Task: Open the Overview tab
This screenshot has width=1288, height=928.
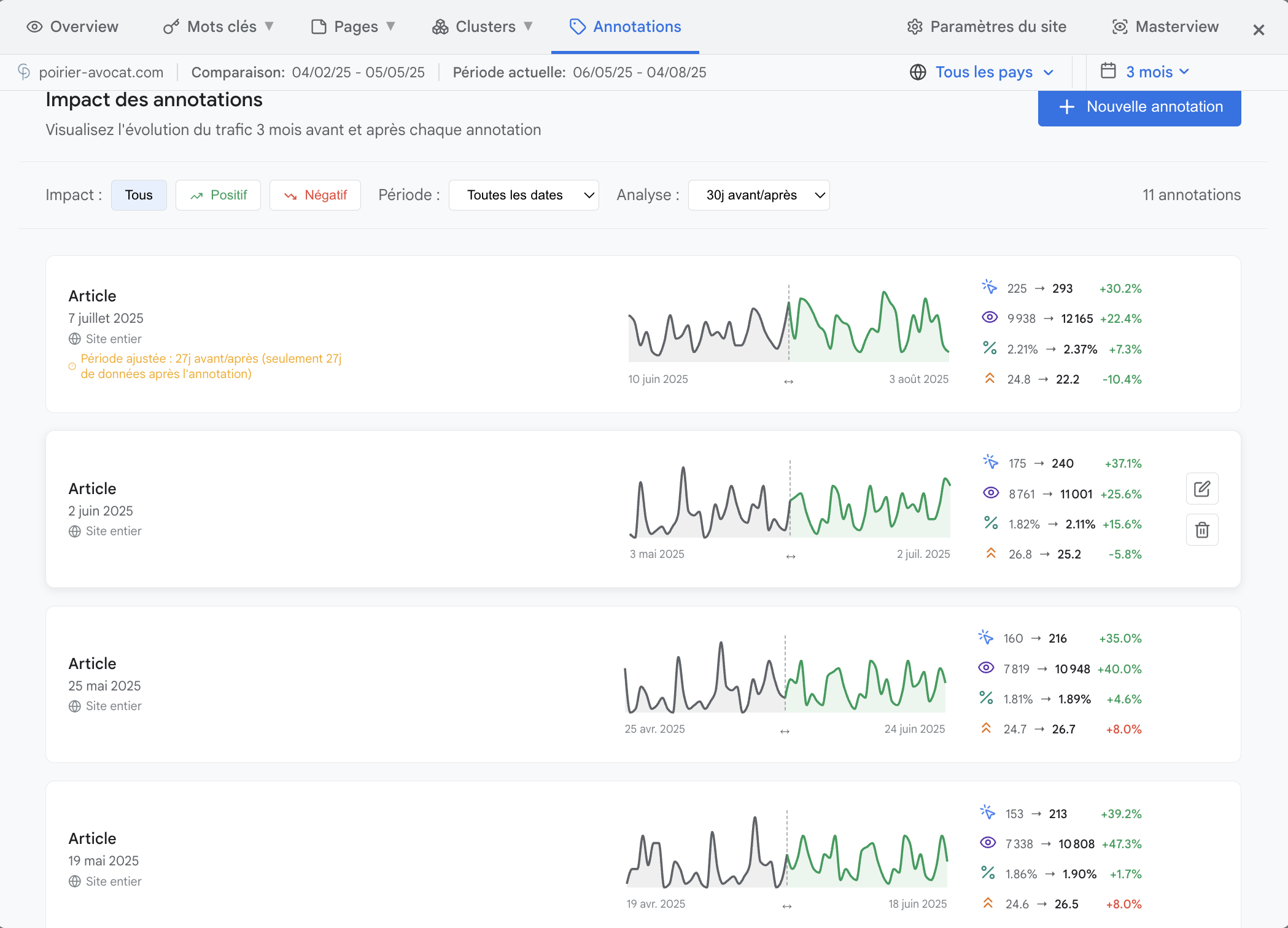Action: coord(72,27)
